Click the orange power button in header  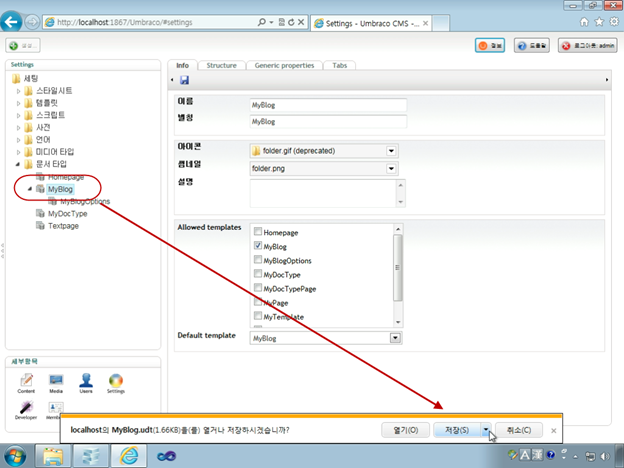(490, 46)
